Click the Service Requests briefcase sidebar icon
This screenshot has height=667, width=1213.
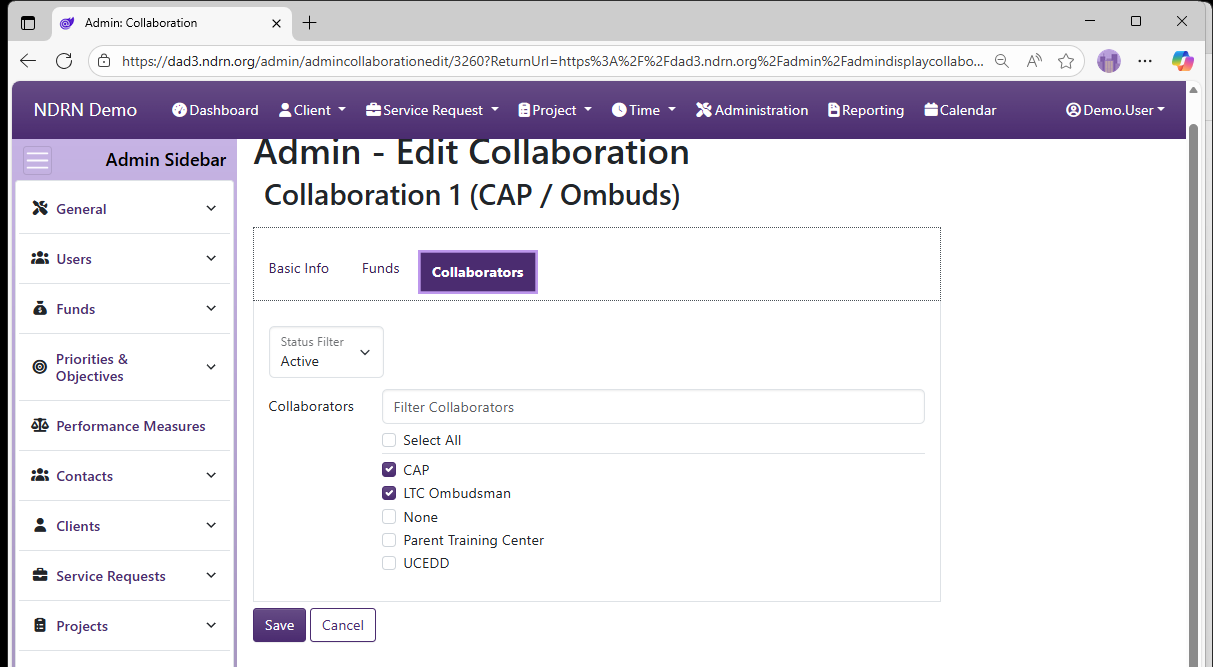[40, 576]
